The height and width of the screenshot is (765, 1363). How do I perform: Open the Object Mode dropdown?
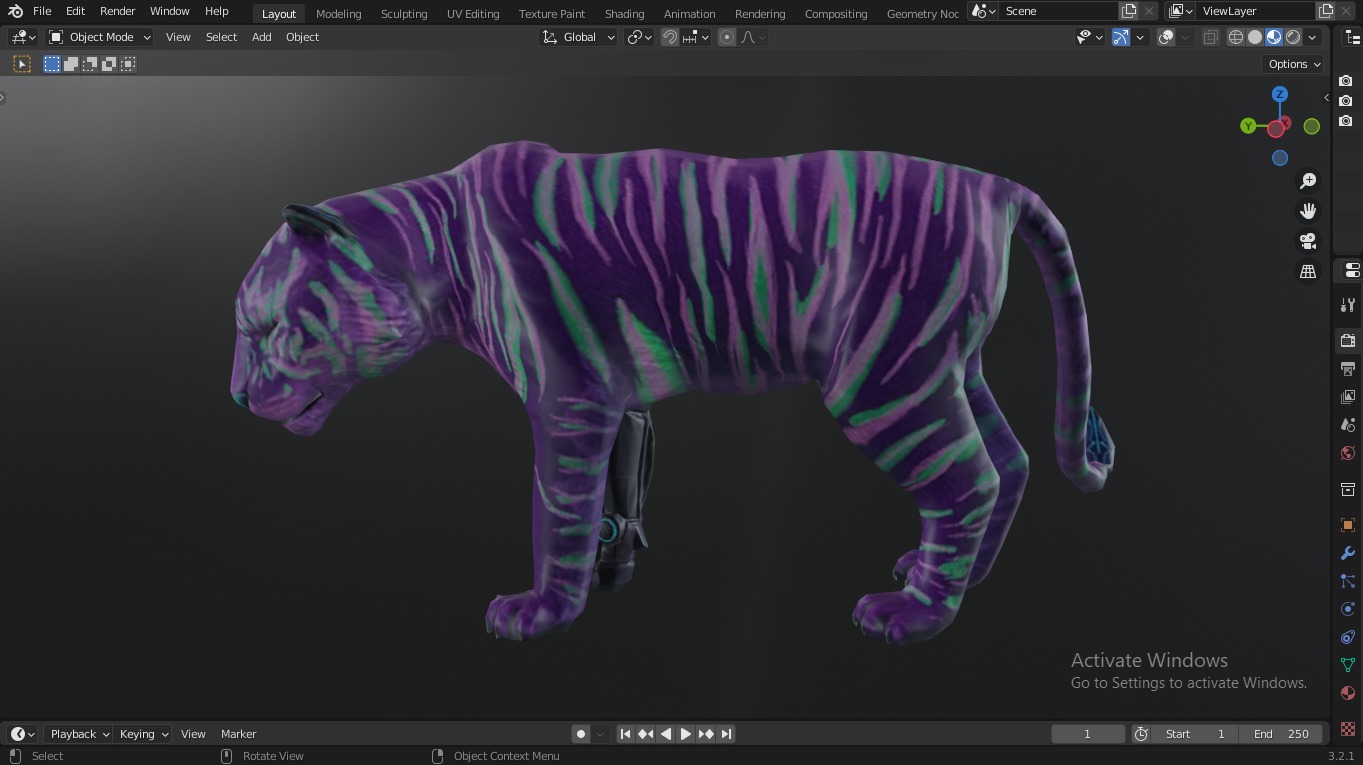coord(100,37)
